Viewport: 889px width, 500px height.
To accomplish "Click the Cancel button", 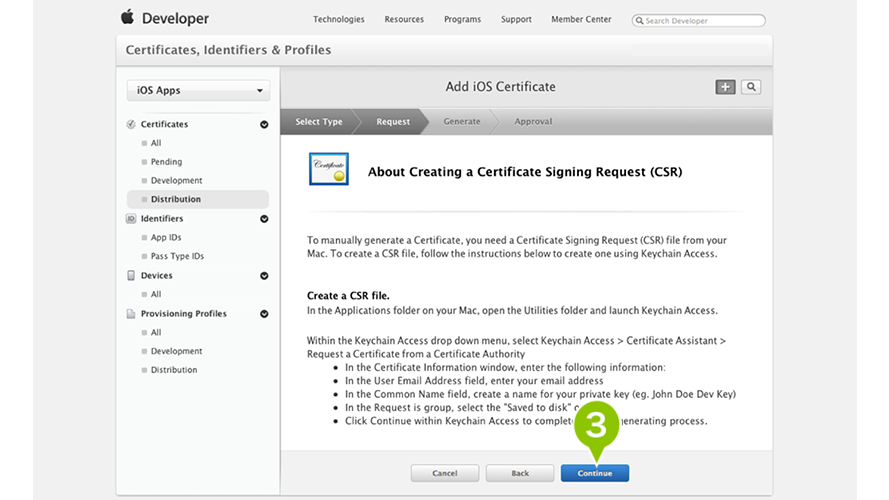I will point(445,473).
